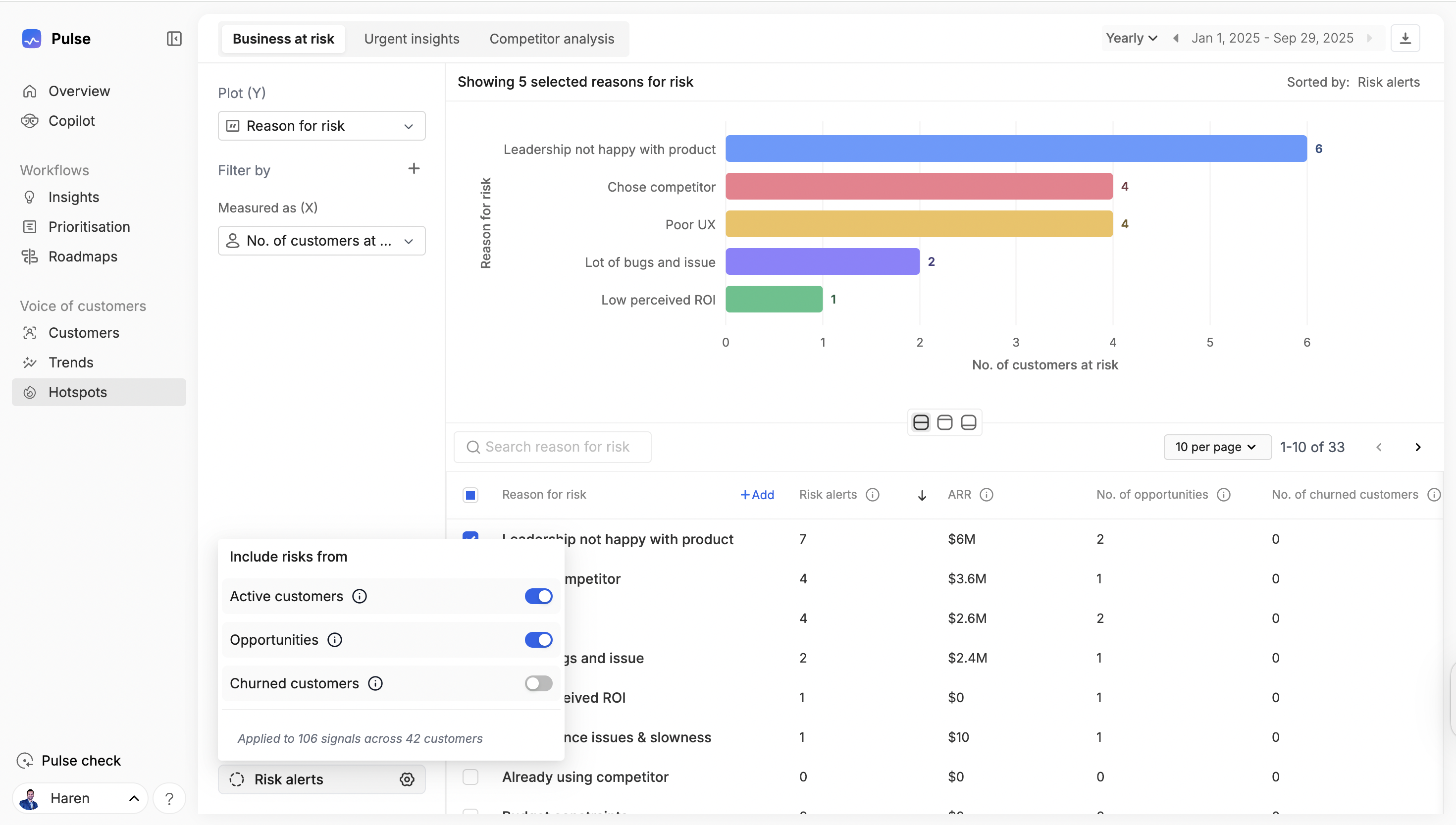Collapse the sidebar panel icon
1456x825 pixels.
[x=174, y=39]
